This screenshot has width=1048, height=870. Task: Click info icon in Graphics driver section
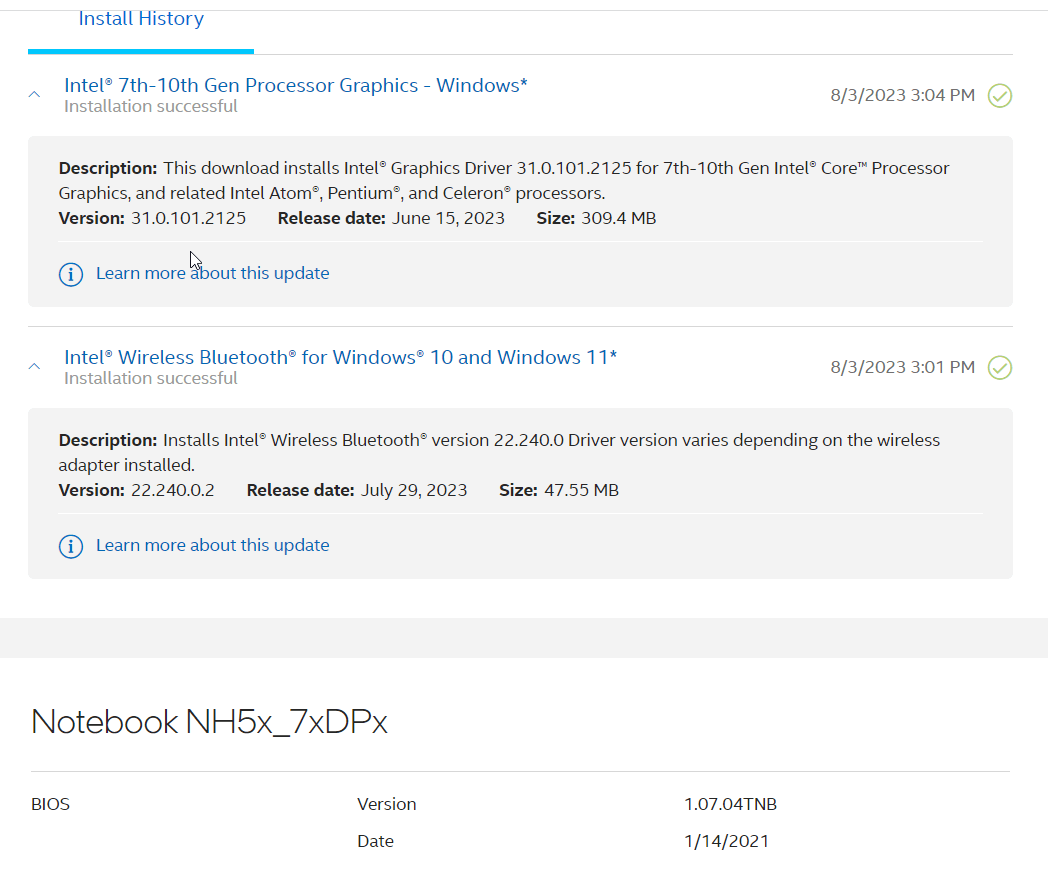[x=71, y=275]
